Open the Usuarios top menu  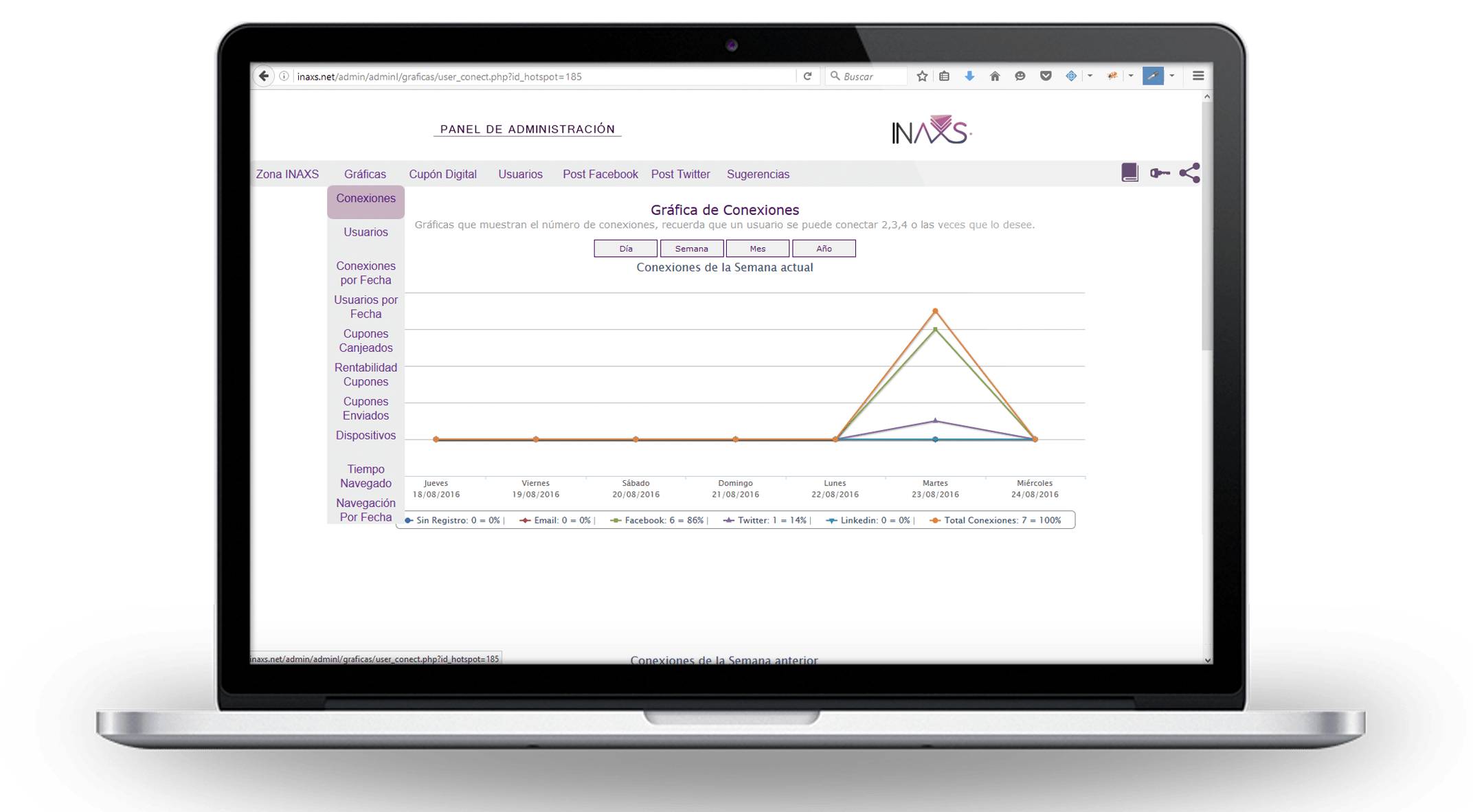coord(520,174)
